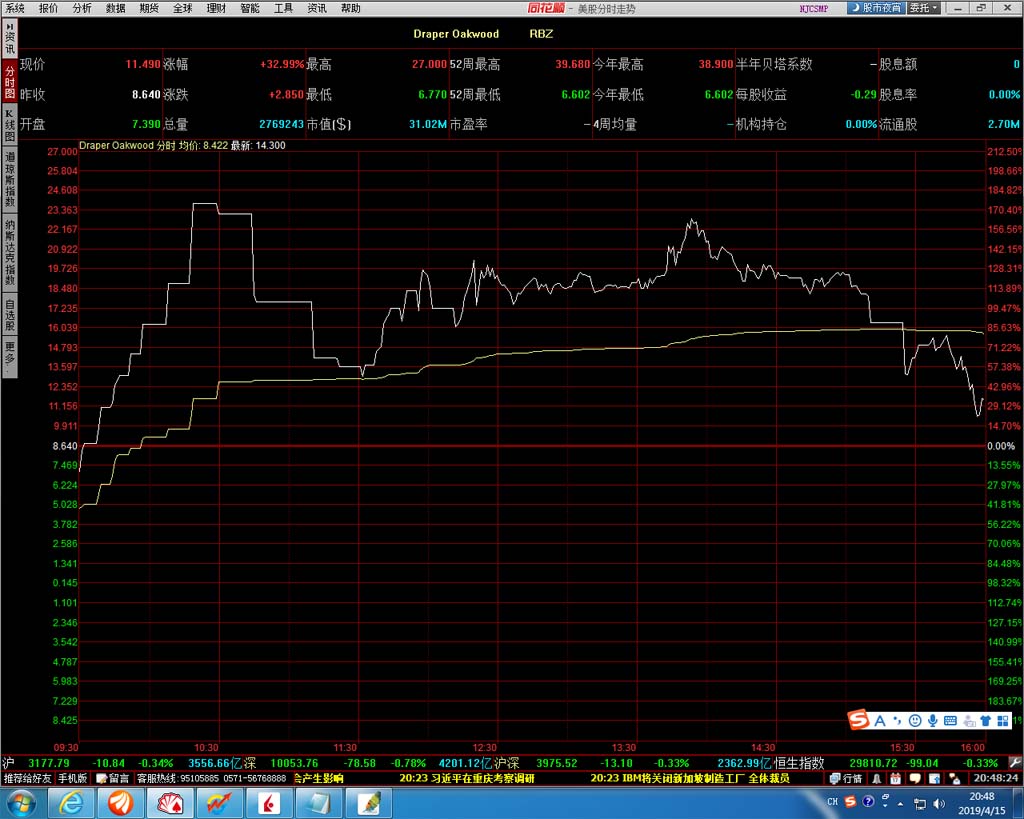Screen dimensions: 1024x819
Task: Click the yellow chat bubble status icon
Action: click(915, 779)
